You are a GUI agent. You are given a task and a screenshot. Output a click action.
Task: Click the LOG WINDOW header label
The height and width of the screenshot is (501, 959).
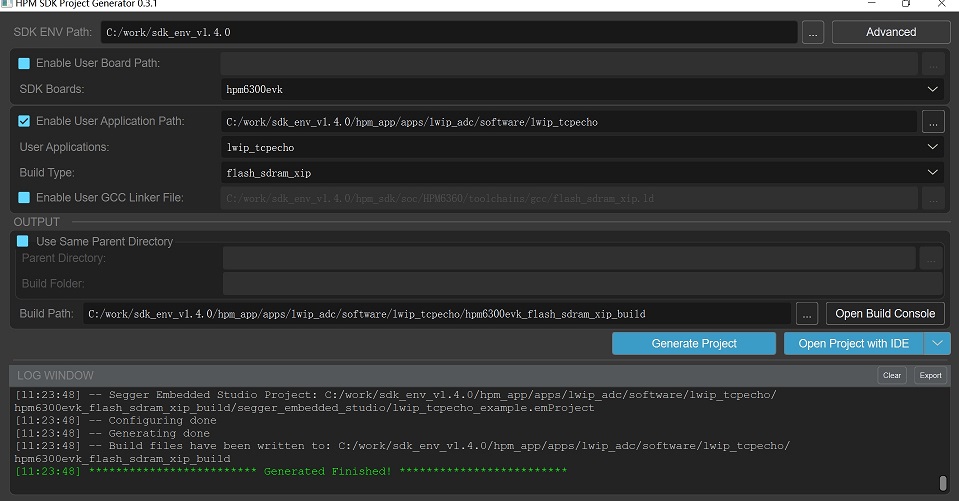click(x=55, y=376)
